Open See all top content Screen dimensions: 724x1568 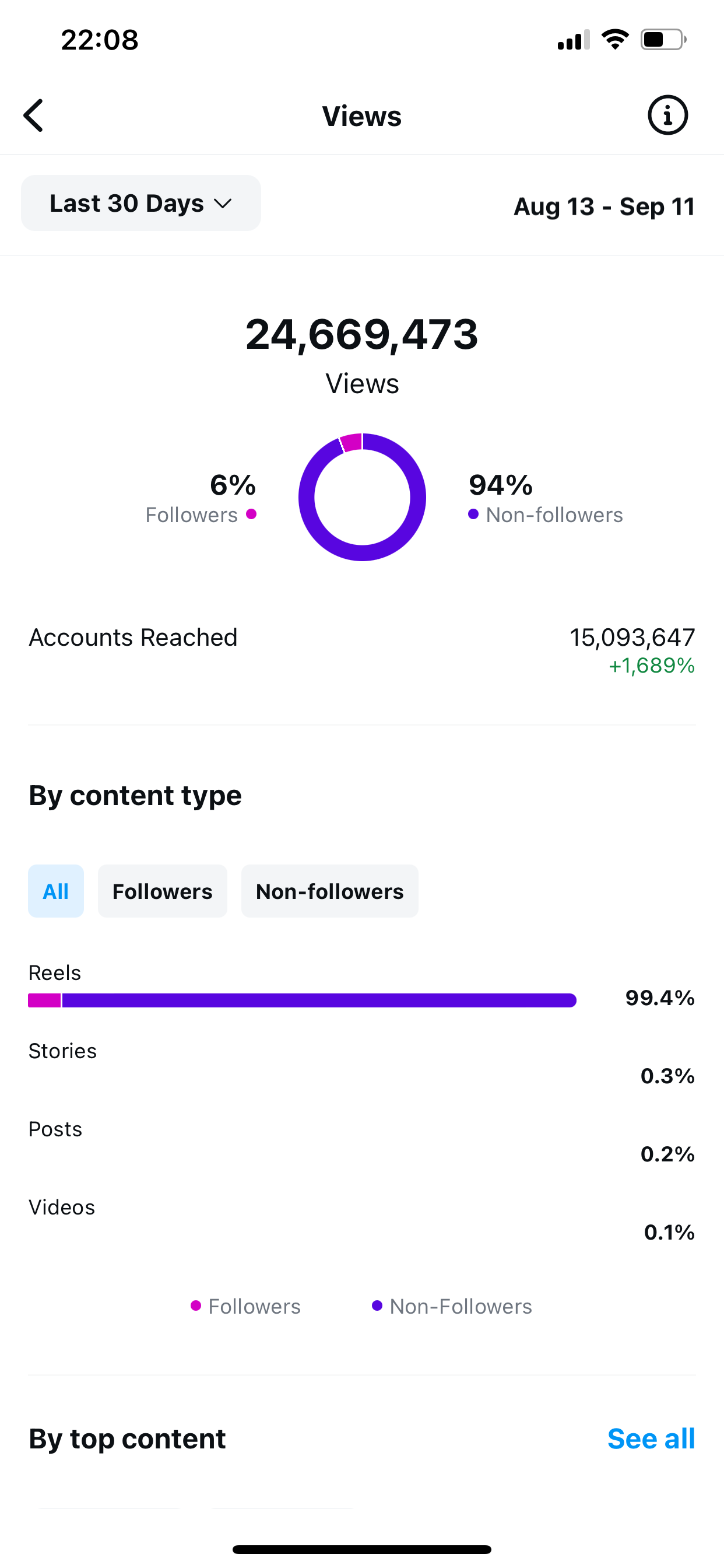pos(651,1439)
